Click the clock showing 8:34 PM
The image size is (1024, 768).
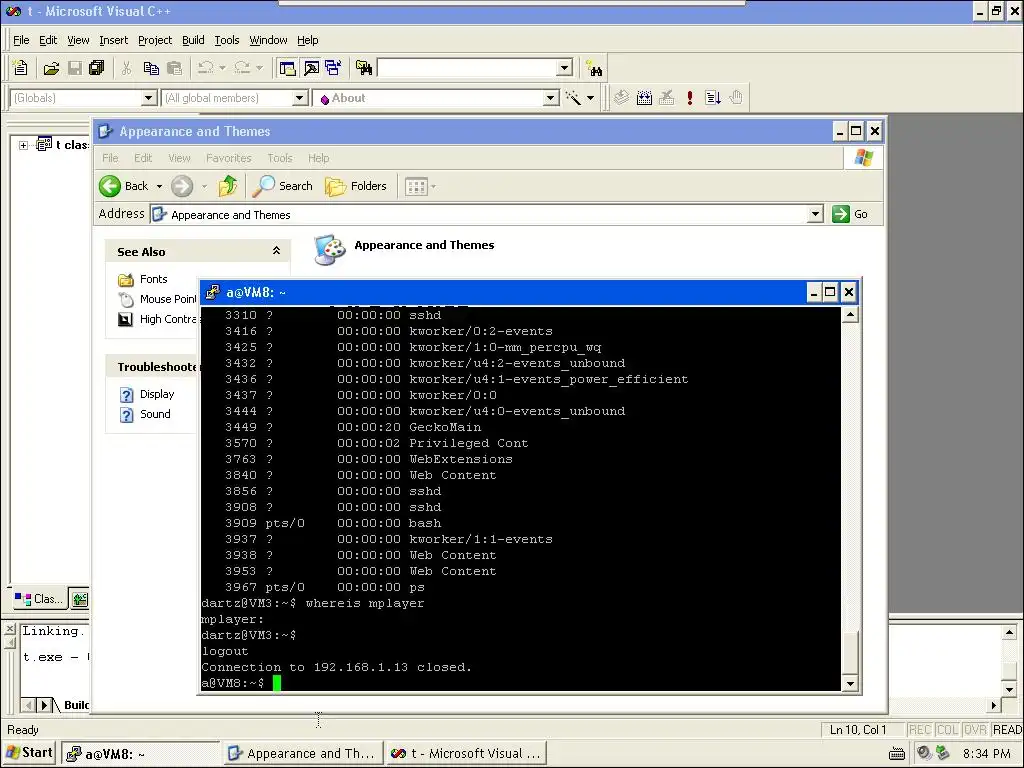tap(986, 754)
